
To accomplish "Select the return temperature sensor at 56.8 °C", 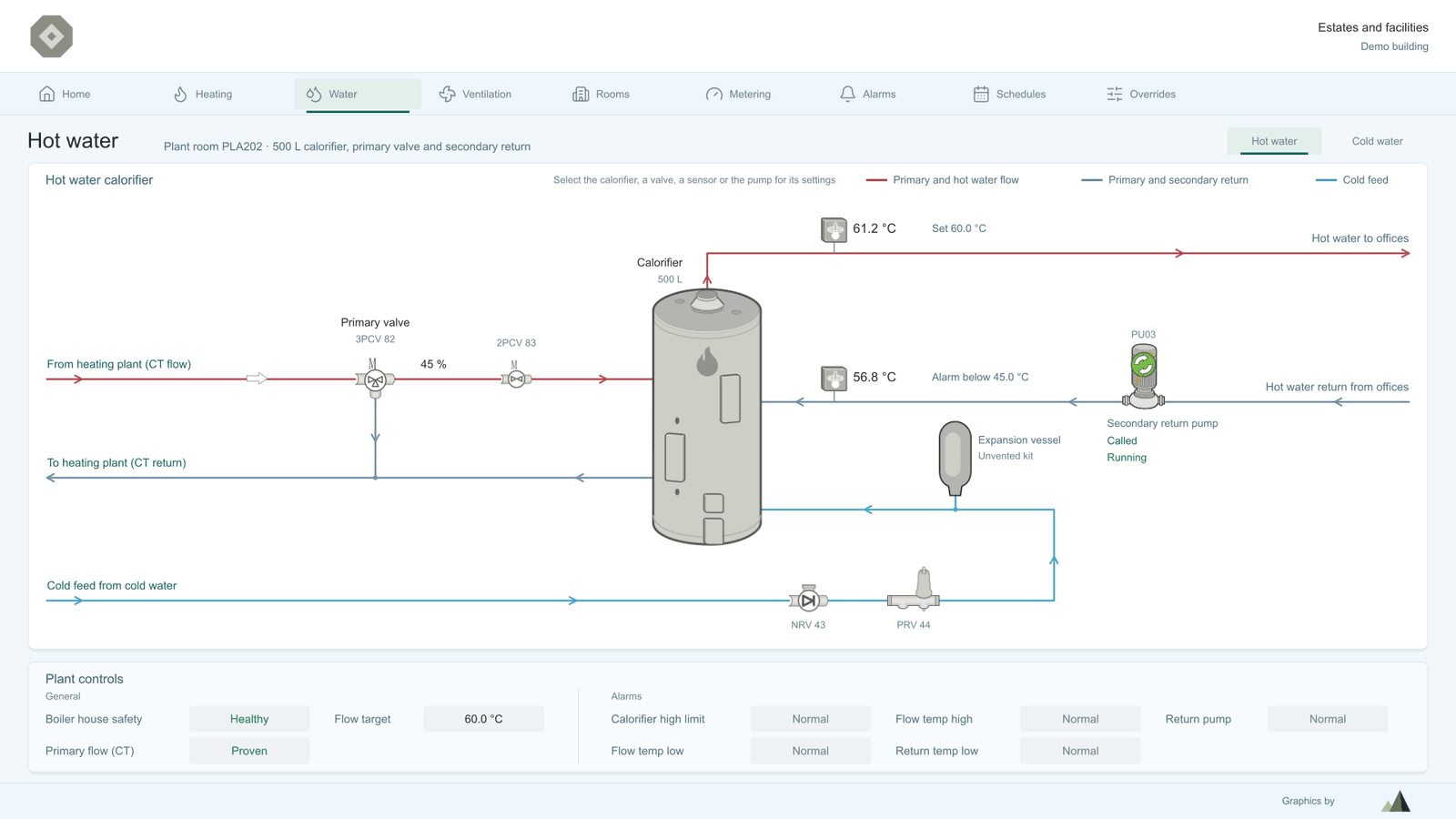I will click(x=834, y=379).
